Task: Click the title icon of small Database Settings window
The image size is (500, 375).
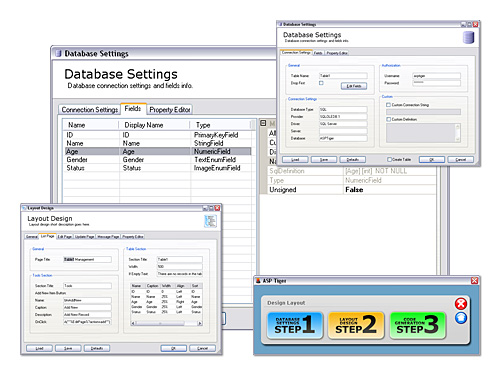Action: (280, 24)
